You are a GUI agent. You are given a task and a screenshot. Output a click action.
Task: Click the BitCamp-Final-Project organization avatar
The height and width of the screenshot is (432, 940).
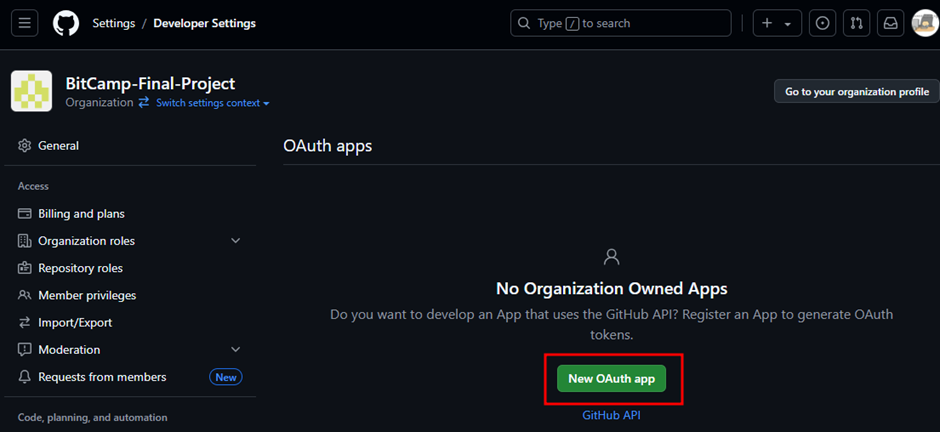31,91
